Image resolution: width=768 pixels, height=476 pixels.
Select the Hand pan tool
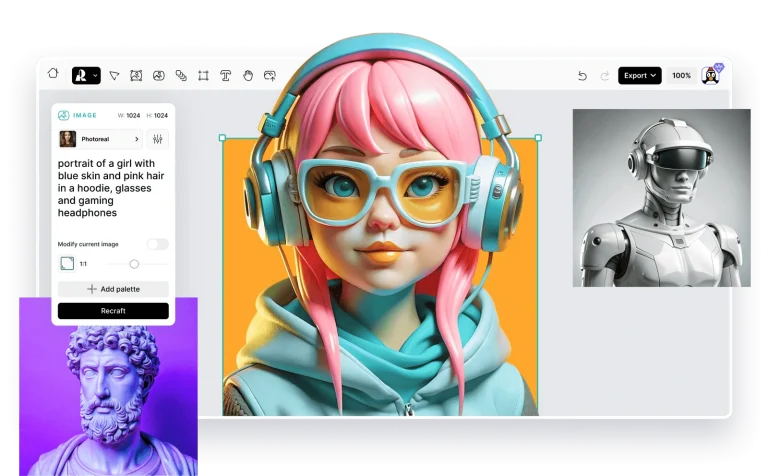coord(248,75)
